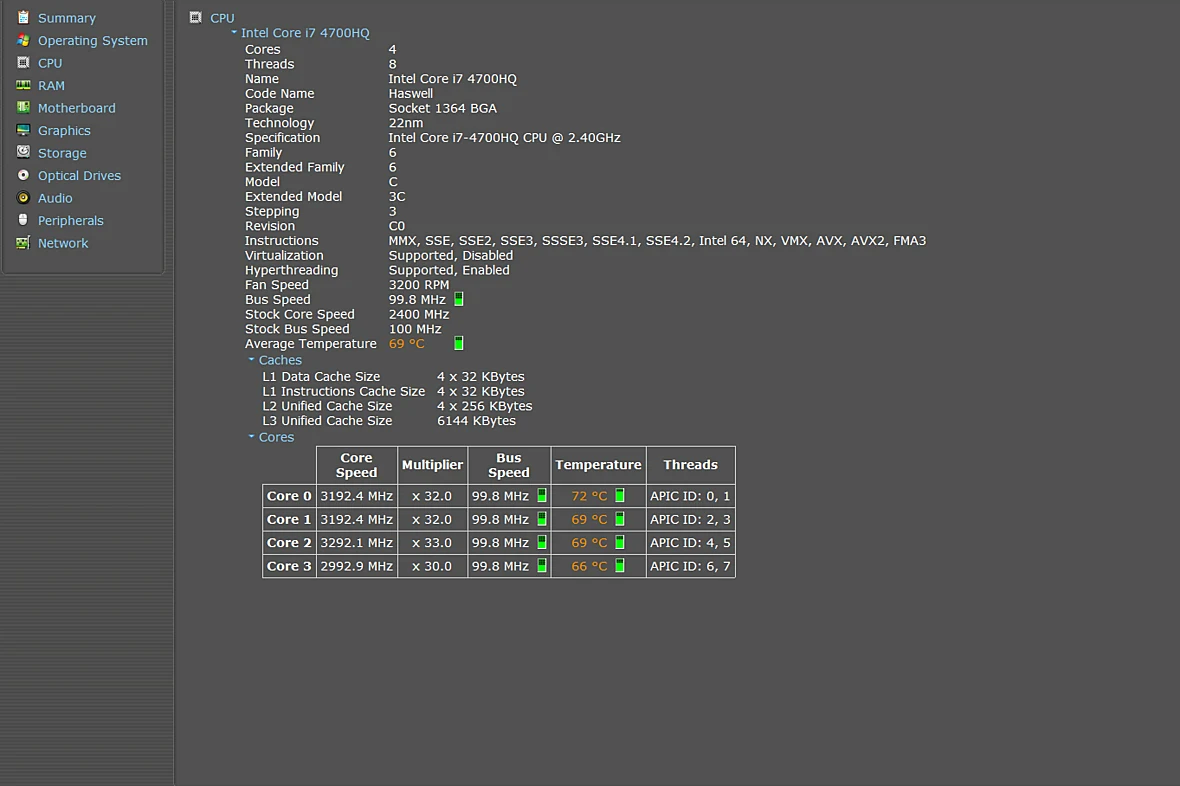Click the Code Name value Haswell
Viewport: 1180px width, 786px height.
[410, 93]
